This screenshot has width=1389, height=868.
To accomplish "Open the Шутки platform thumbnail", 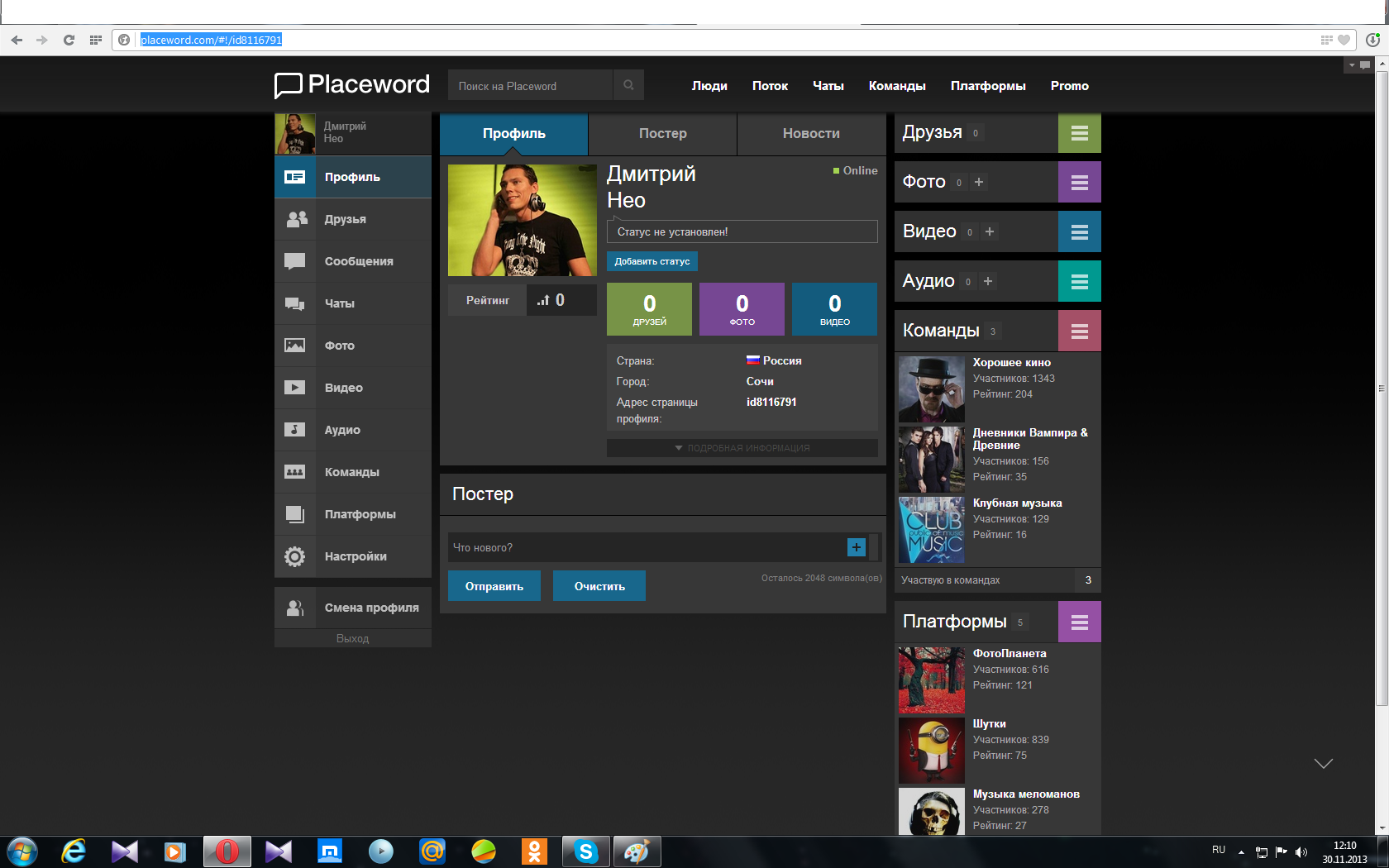I will coord(932,751).
